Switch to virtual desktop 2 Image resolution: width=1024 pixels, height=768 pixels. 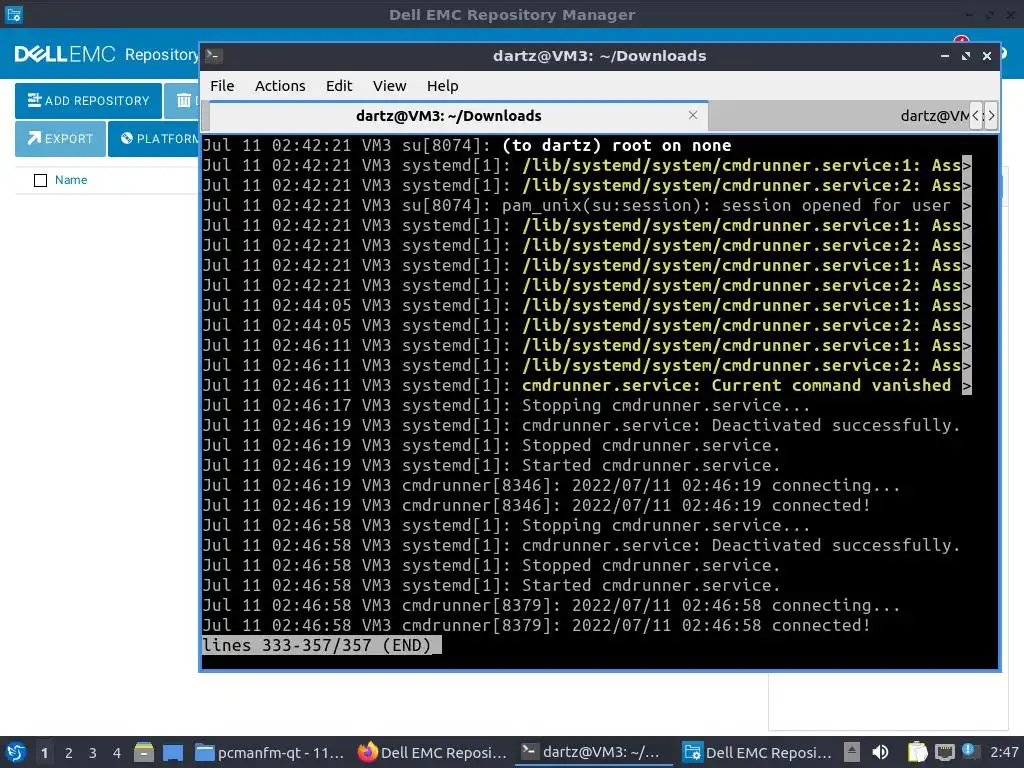pyautogui.click(x=69, y=753)
